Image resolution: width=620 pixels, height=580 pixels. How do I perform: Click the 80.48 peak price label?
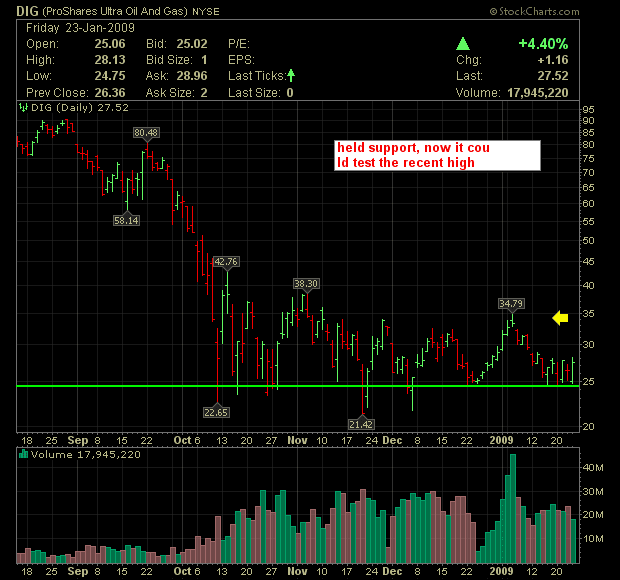(146, 132)
